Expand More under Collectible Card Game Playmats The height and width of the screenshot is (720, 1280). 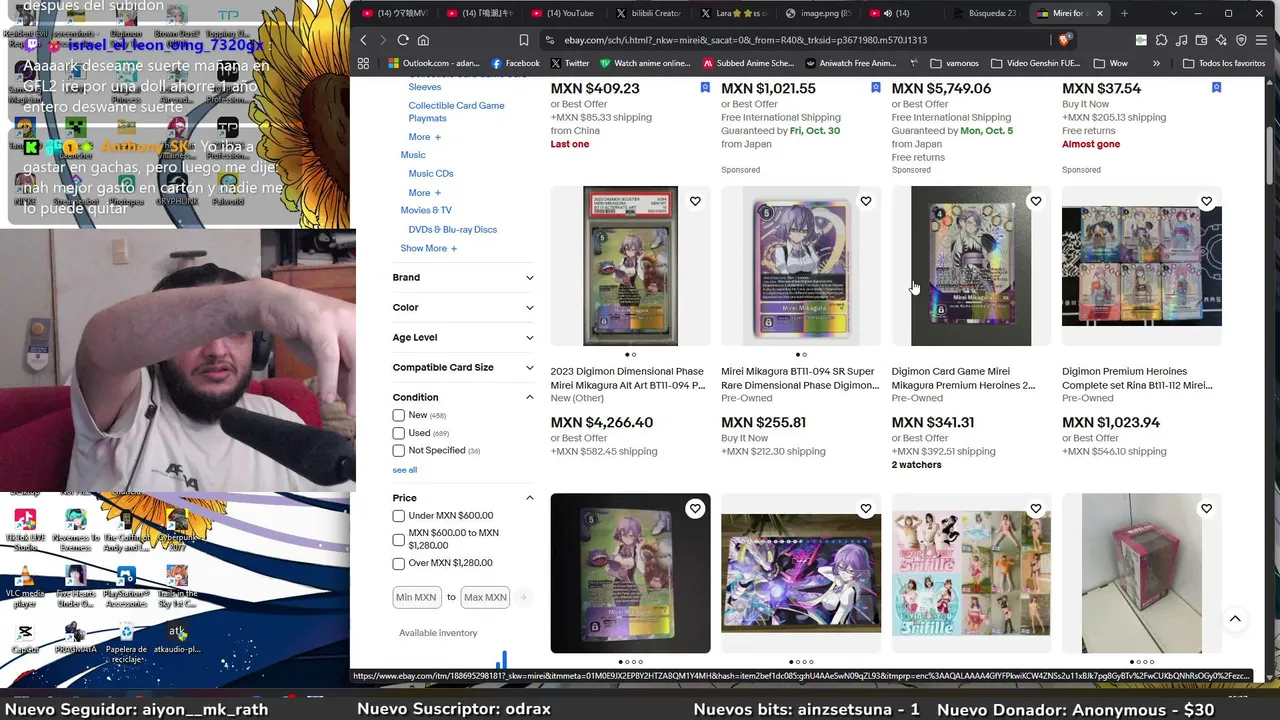[424, 137]
